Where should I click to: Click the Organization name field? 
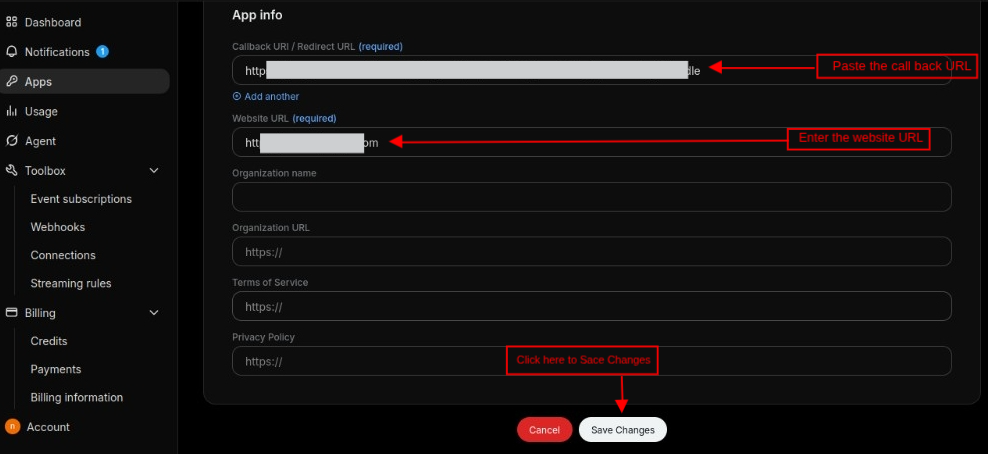point(592,197)
